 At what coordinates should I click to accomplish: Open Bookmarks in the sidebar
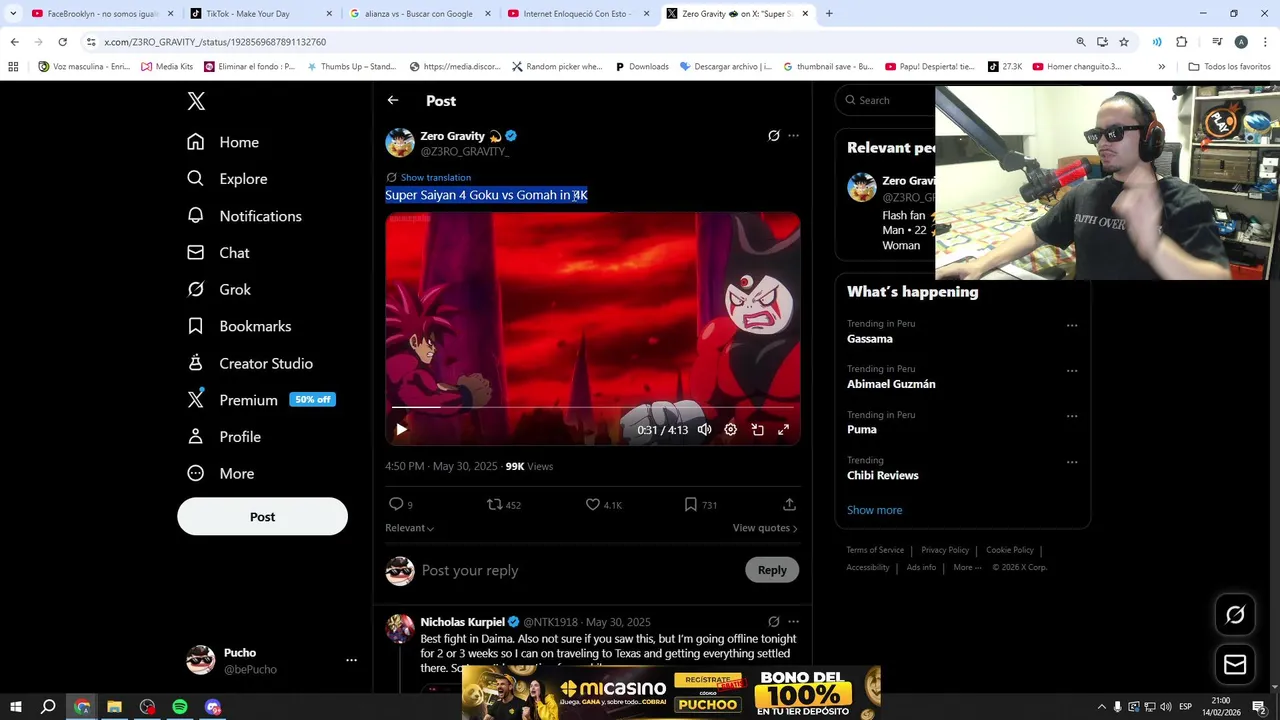[x=239, y=326]
